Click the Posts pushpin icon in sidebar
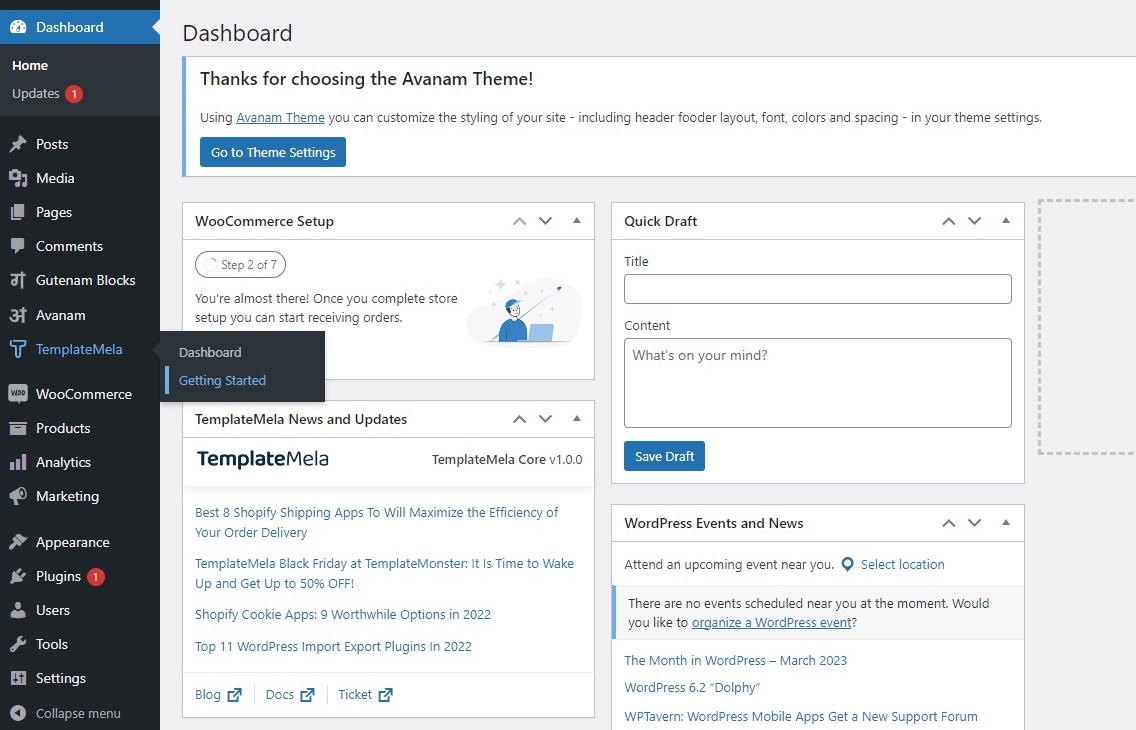 tap(18, 144)
